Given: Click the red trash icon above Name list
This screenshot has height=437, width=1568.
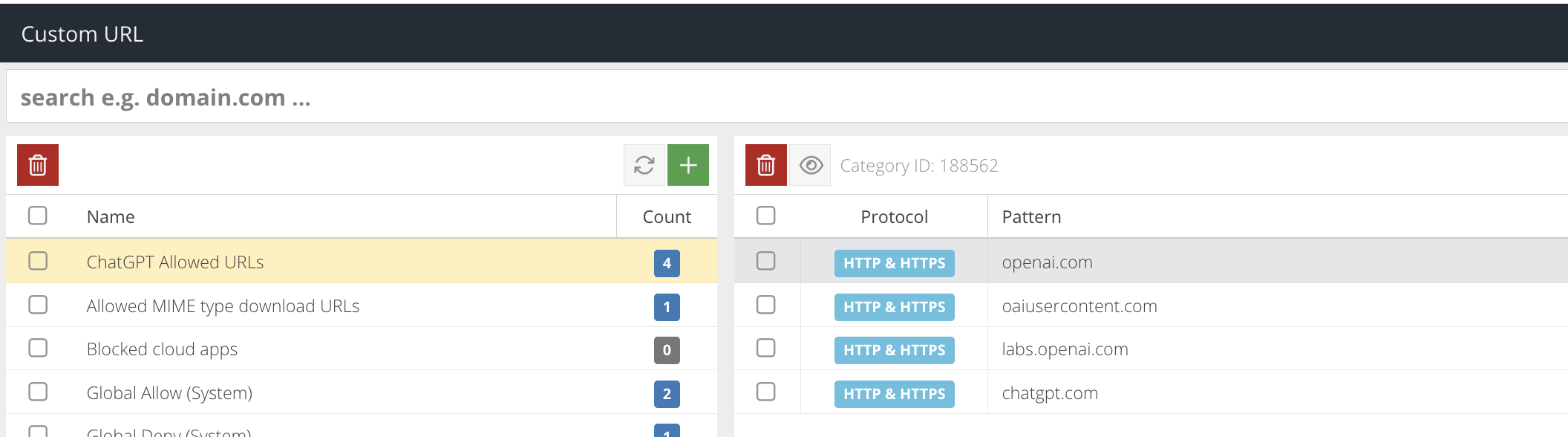Looking at the screenshot, I should (x=38, y=165).
